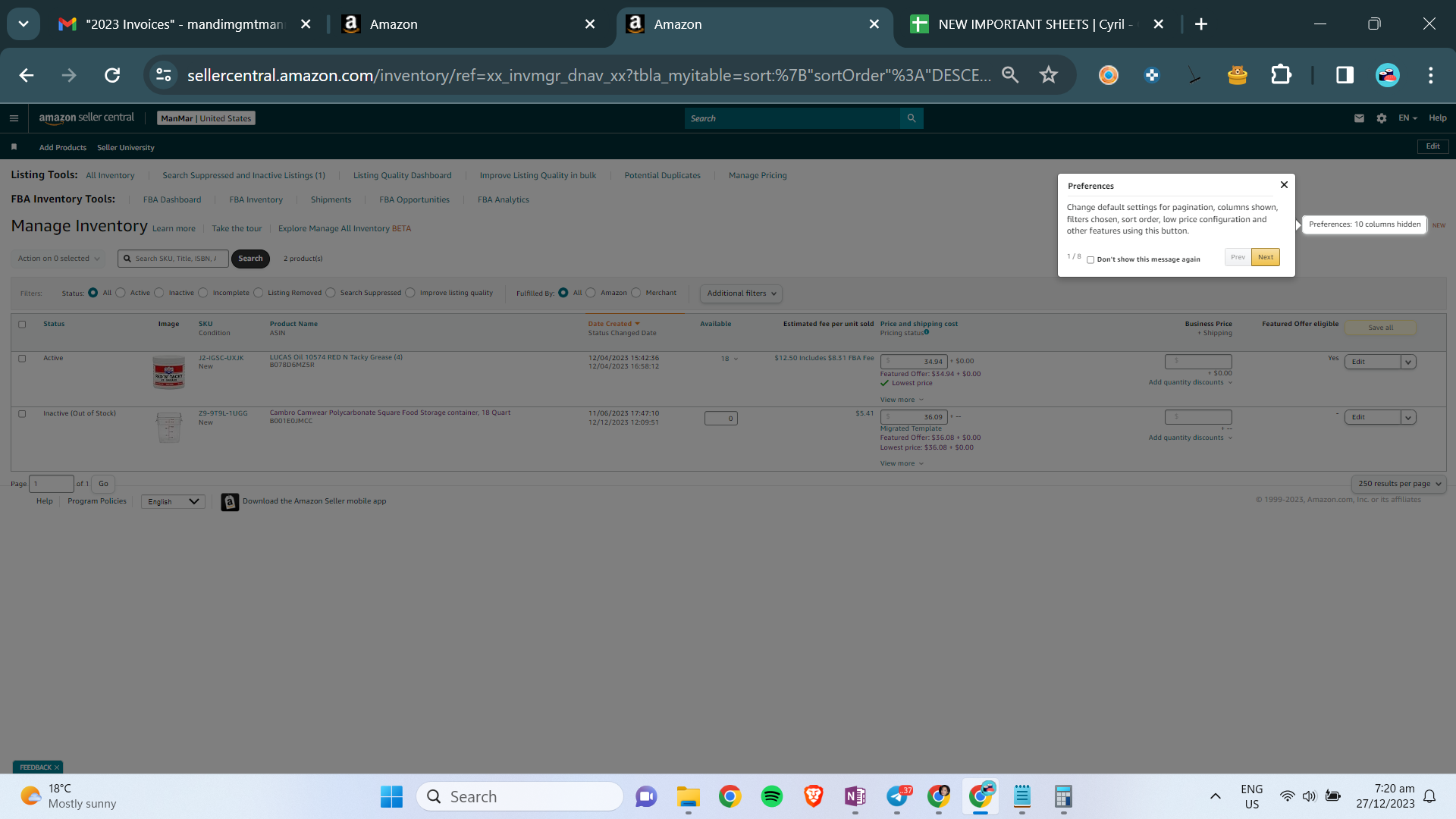Click the Go button for page navigation
This screenshot has height=819, width=1456.
(x=103, y=484)
